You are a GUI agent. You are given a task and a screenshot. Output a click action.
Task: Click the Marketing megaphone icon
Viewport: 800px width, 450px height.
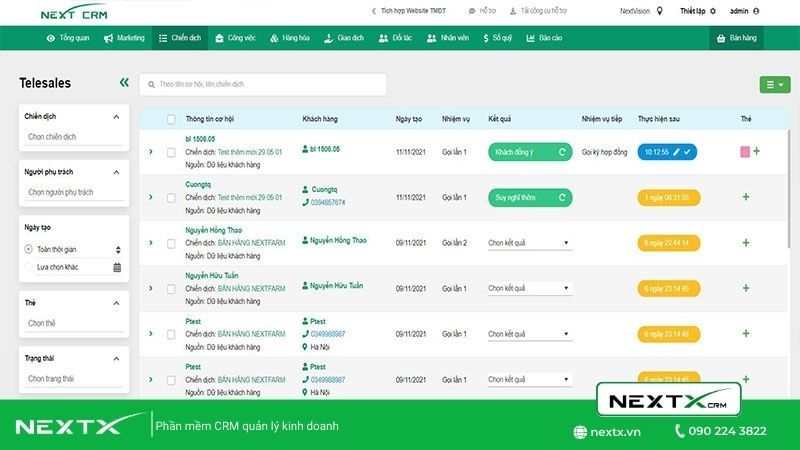pos(108,38)
